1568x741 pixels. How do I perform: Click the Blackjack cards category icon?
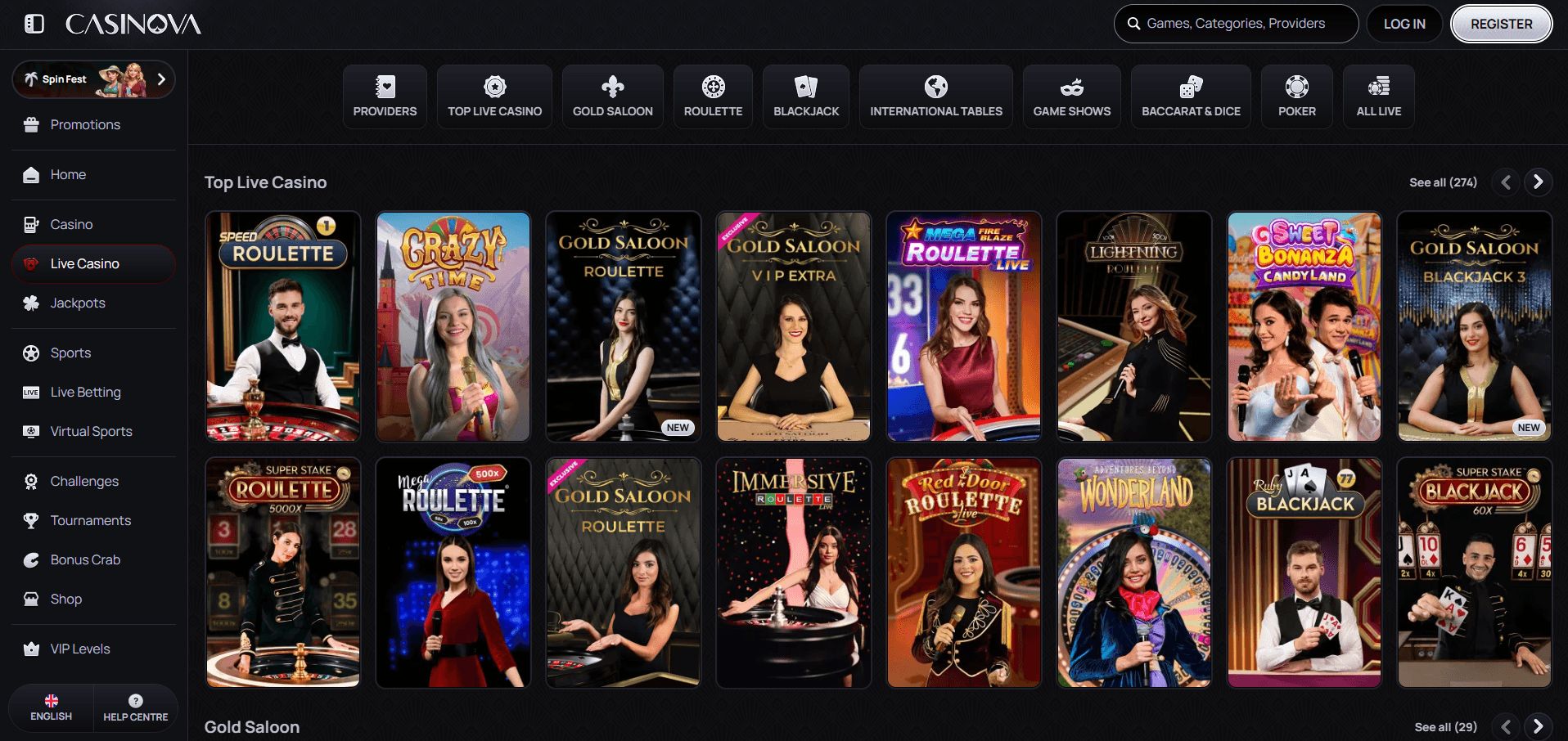coord(806,86)
